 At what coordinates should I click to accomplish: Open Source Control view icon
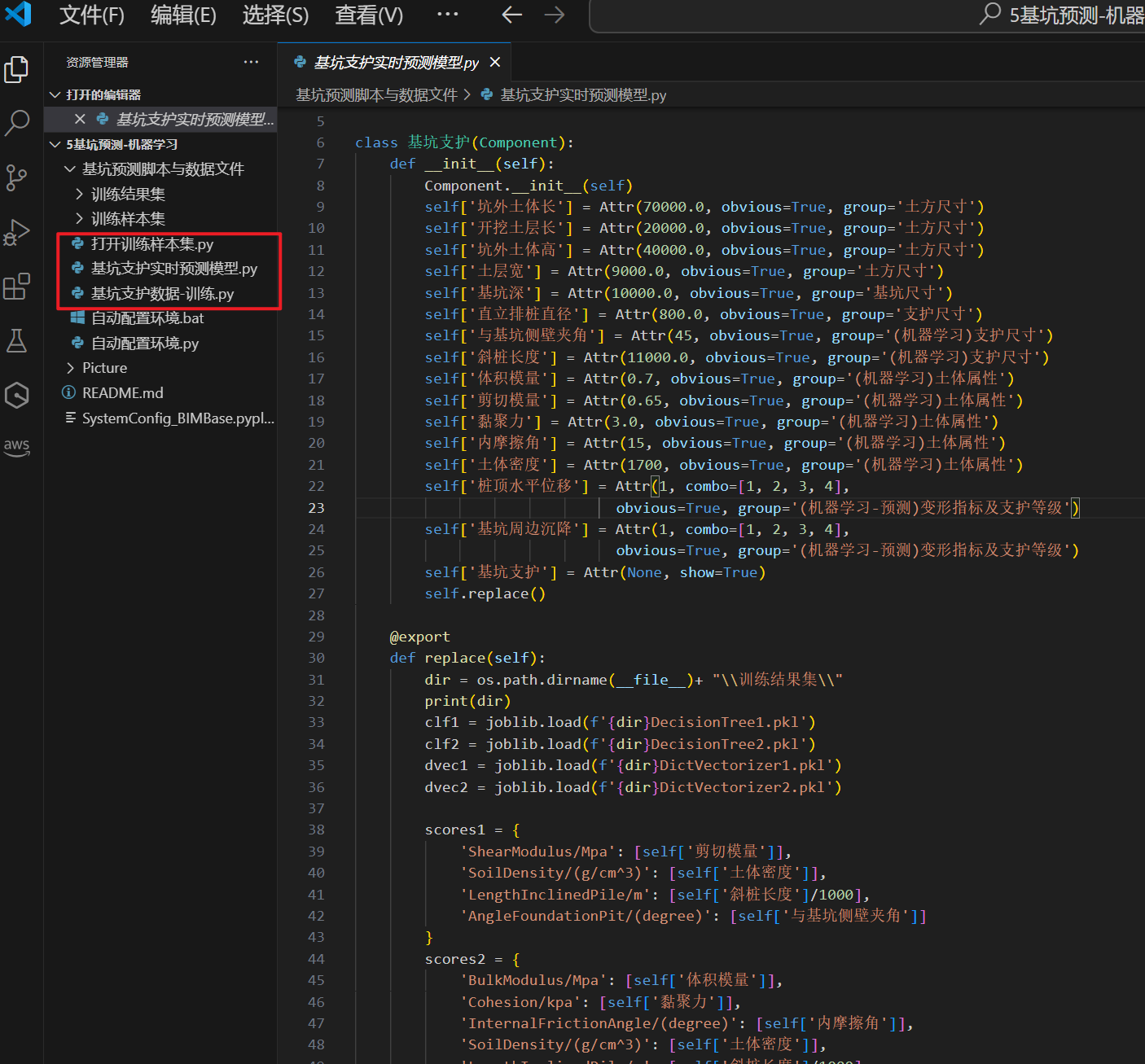click(x=16, y=177)
